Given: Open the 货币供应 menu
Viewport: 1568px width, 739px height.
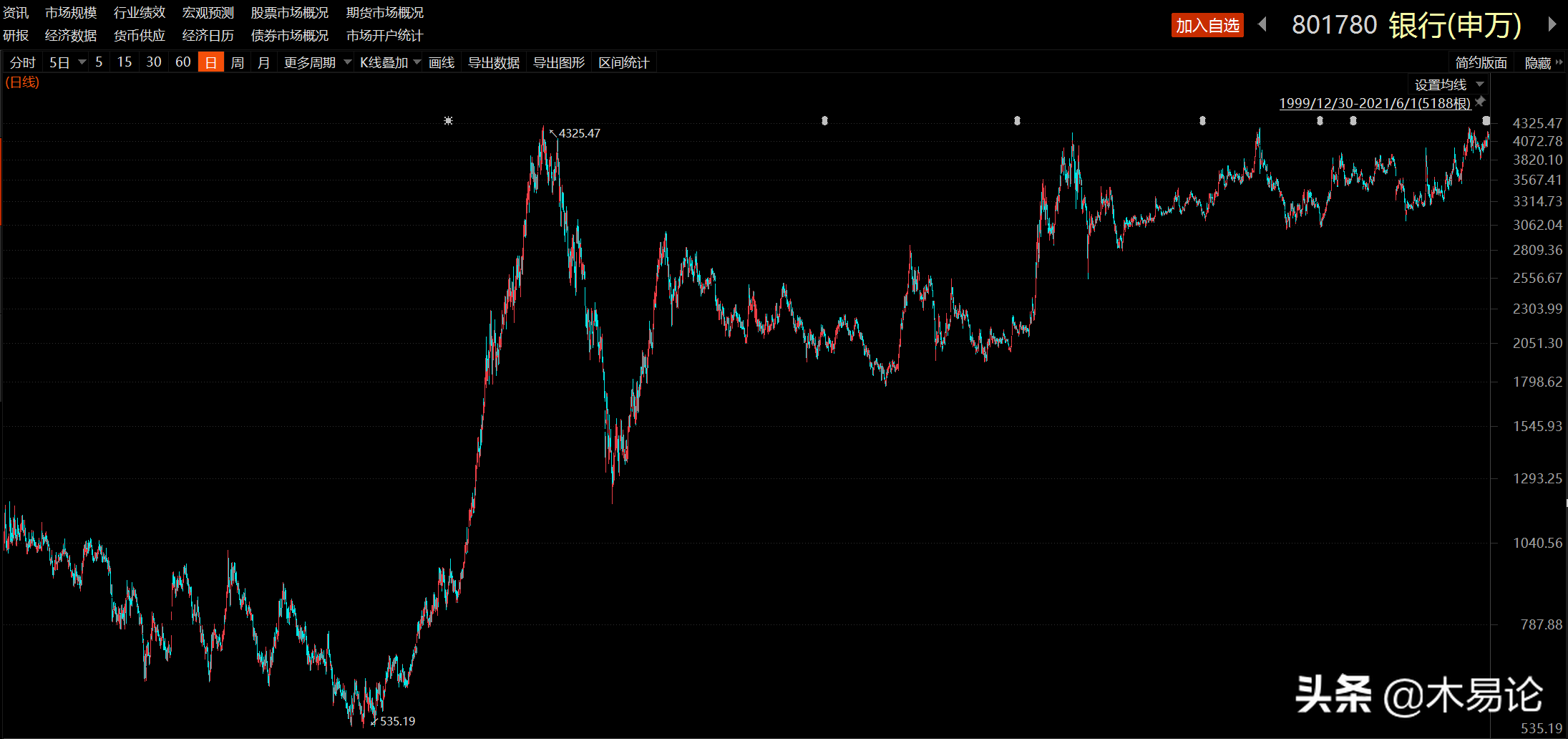Looking at the screenshot, I should [x=140, y=35].
